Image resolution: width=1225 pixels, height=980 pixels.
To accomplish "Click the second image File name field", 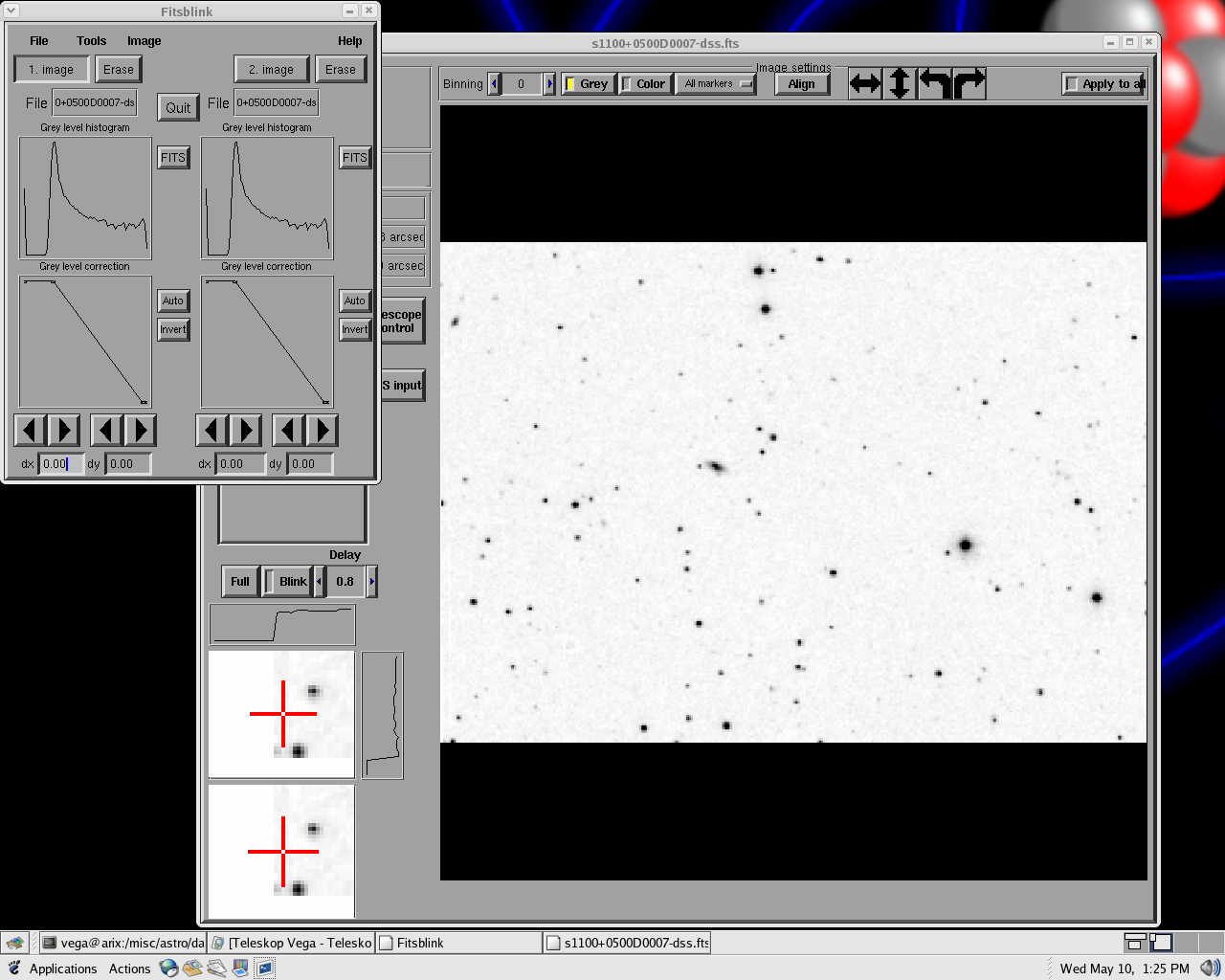I will coord(277,102).
